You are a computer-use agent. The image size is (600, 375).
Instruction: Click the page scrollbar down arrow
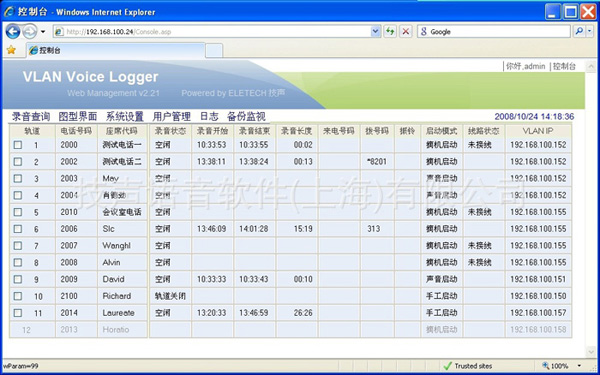[590, 351]
